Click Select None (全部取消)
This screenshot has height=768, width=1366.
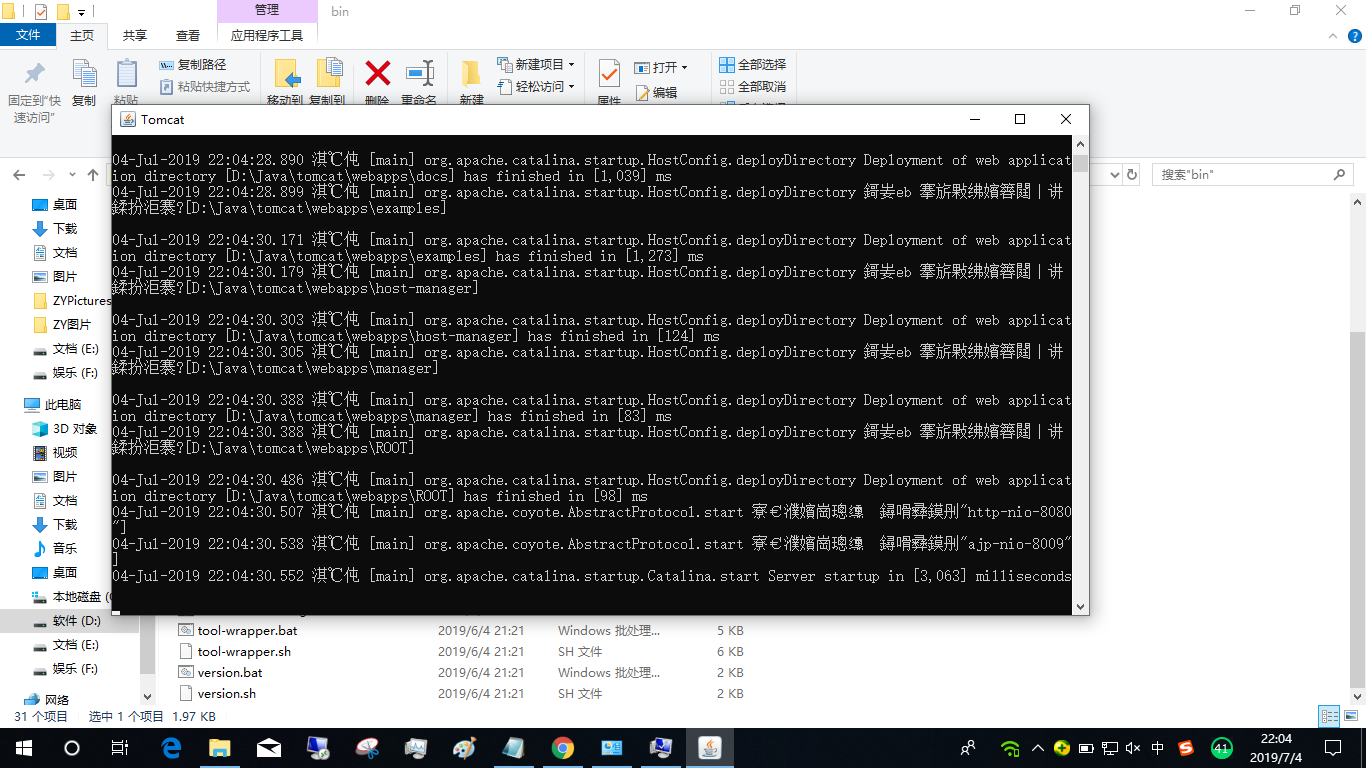753,87
